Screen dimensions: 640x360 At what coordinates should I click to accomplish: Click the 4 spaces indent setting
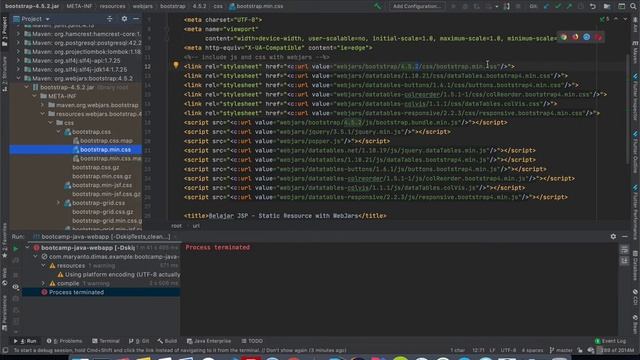[x=532, y=350]
